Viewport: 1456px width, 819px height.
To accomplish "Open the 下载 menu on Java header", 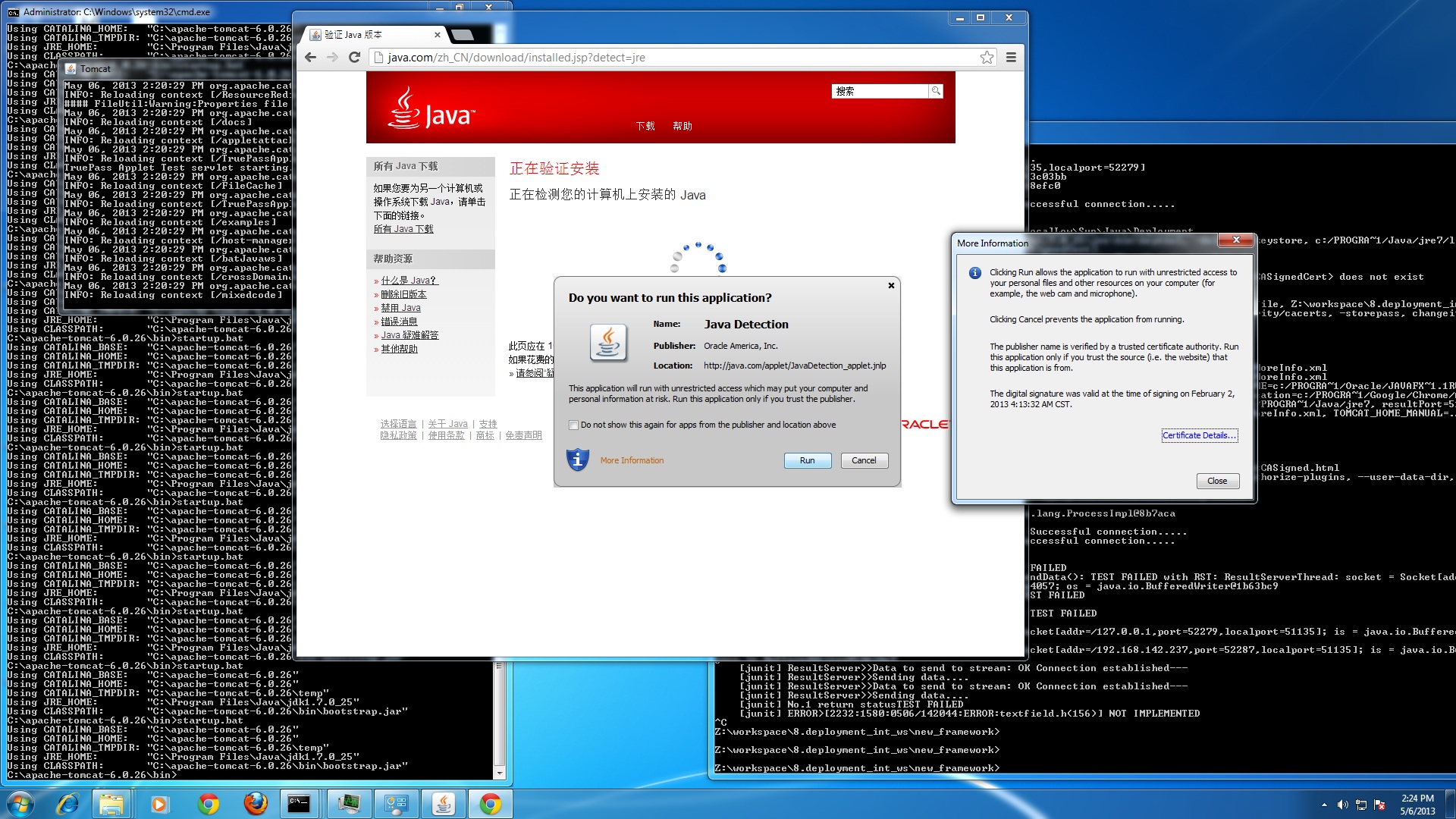I will point(645,126).
